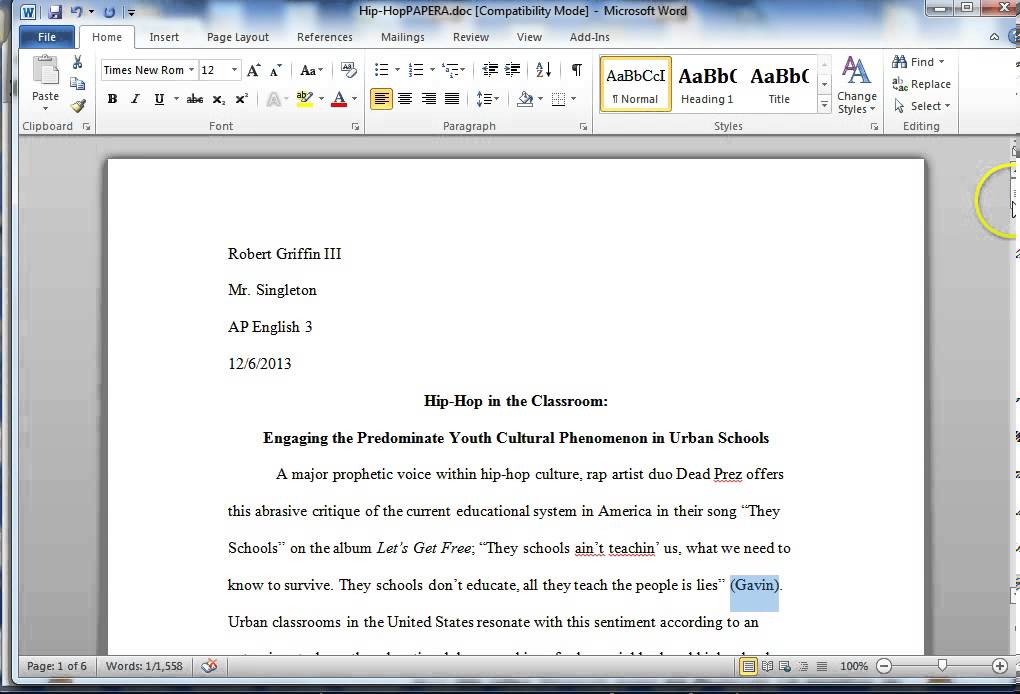Expand the Styles gallery More arrow
The image size is (1020, 694).
[x=824, y=104]
